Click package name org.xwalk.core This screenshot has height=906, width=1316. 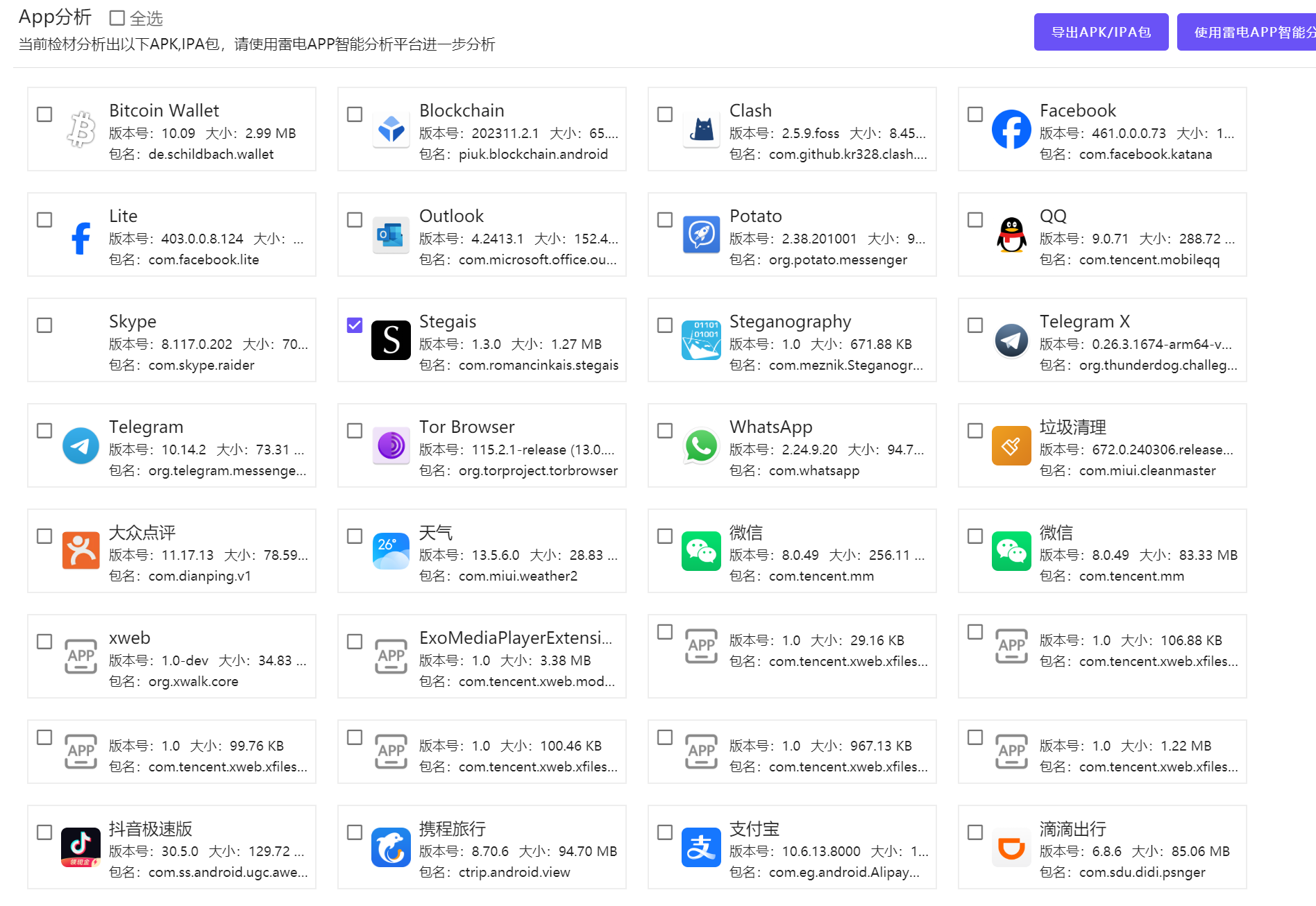[193, 681]
